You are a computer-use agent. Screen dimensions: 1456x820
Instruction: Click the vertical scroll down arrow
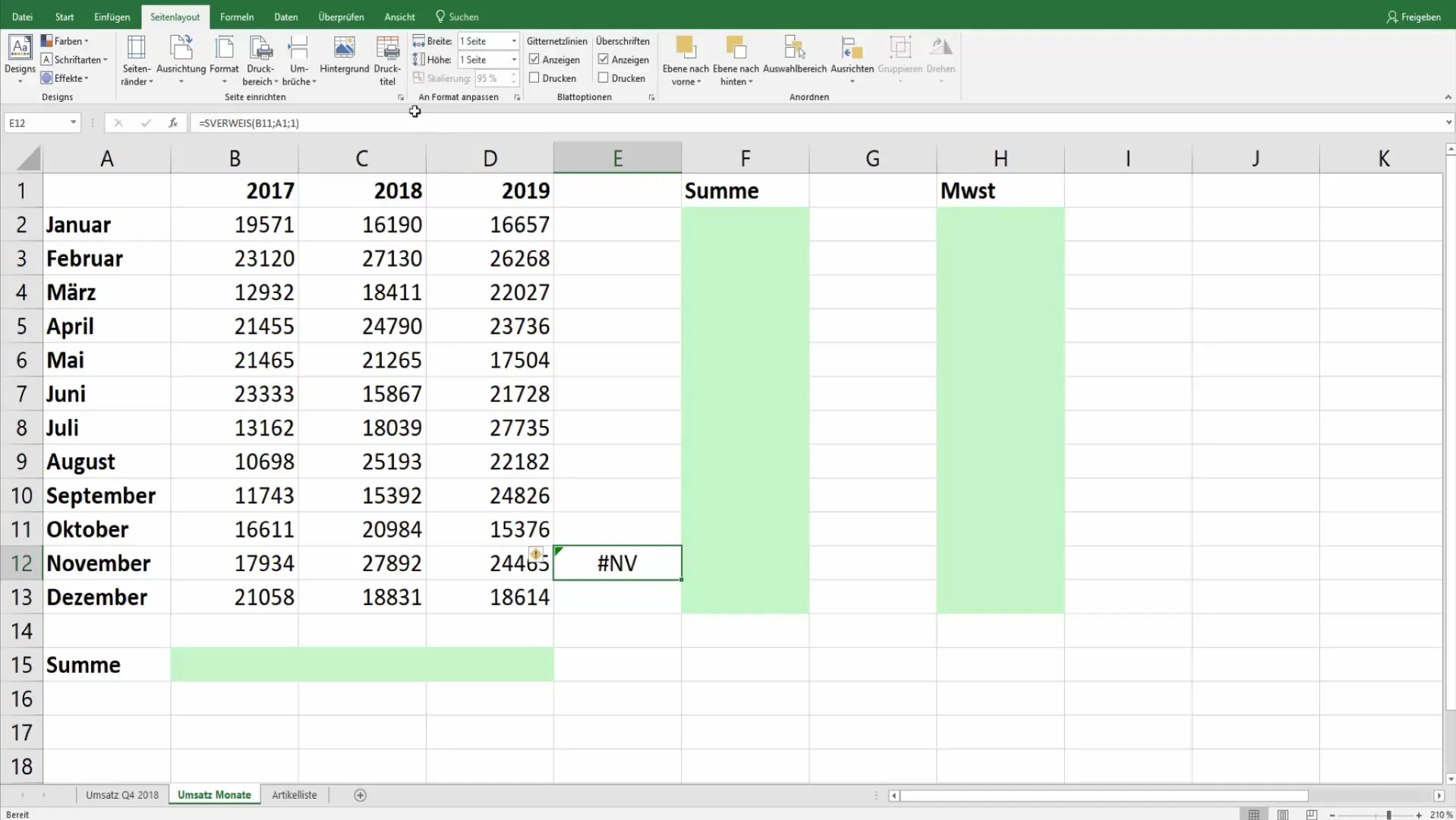tap(1451, 779)
